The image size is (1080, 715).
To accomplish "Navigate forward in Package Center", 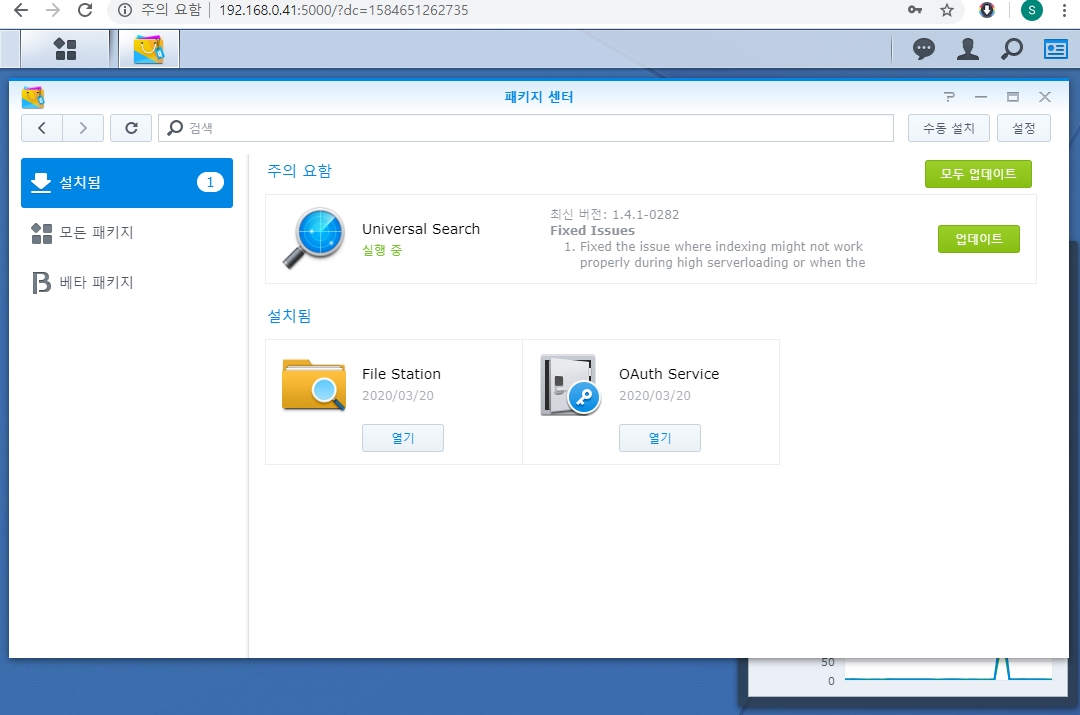I will click(83, 128).
